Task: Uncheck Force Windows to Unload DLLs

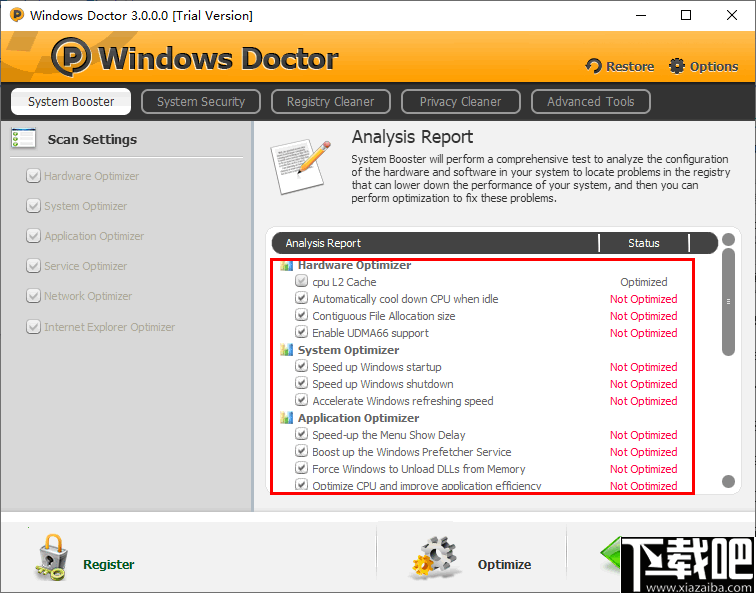Action: pyautogui.click(x=301, y=468)
